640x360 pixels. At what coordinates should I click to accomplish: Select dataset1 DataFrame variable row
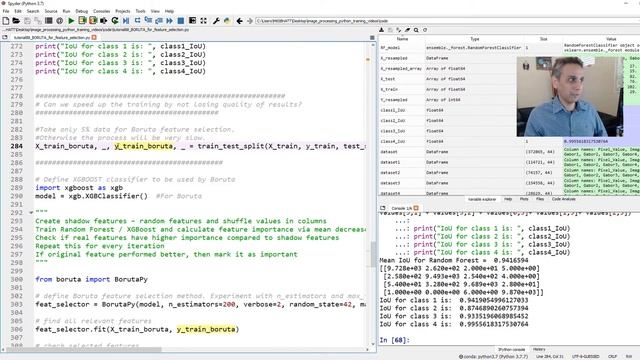[x=509, y=162]
